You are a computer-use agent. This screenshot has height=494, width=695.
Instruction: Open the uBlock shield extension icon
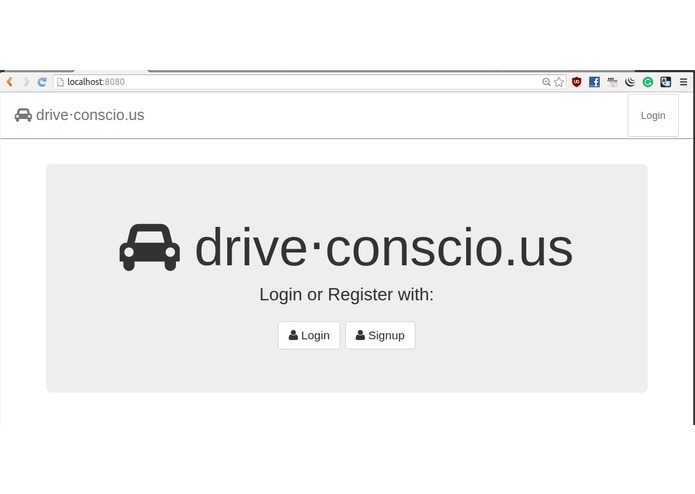click(x=576, y=82)
